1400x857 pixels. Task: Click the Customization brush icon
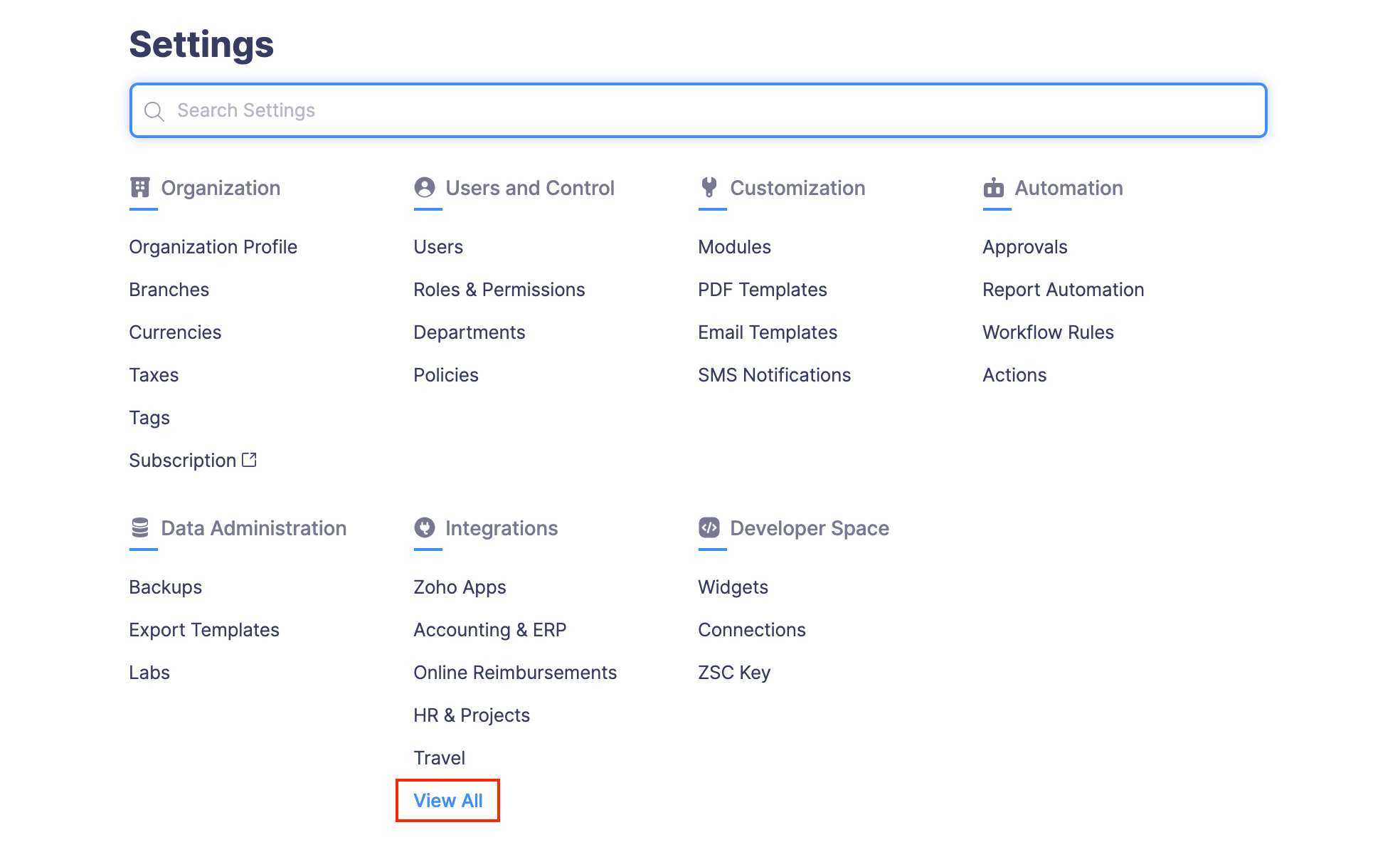[x=709, y=188]
